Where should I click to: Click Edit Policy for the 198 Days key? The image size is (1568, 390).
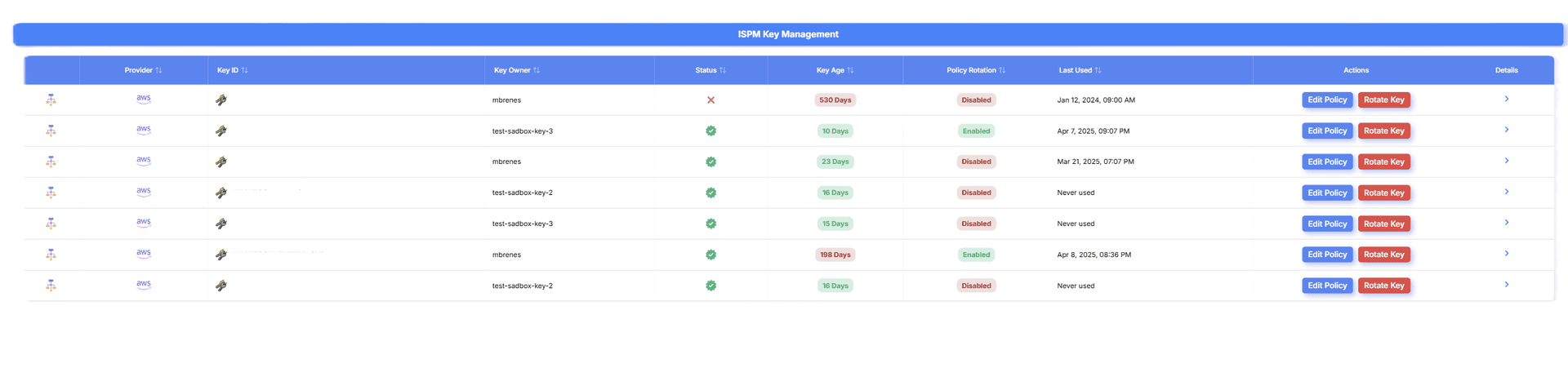[1327, 255]
